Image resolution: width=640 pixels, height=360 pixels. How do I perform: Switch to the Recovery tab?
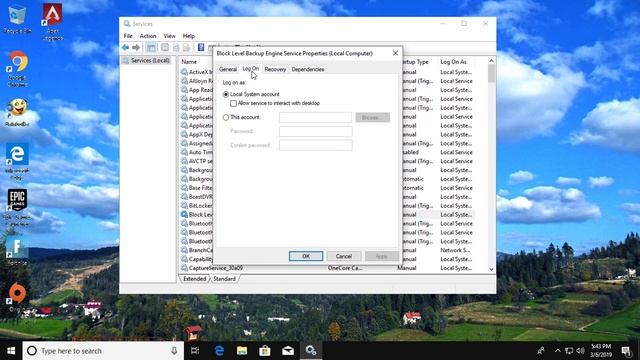pos(275,69)
